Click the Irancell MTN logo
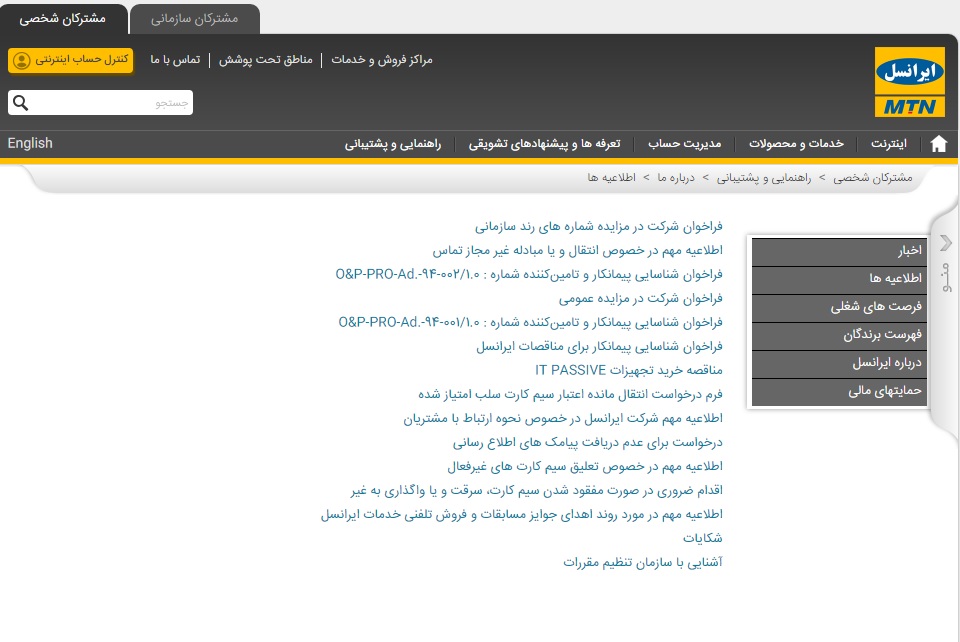The height and width of the screenshot is (642, 960). tap(909, 82)
